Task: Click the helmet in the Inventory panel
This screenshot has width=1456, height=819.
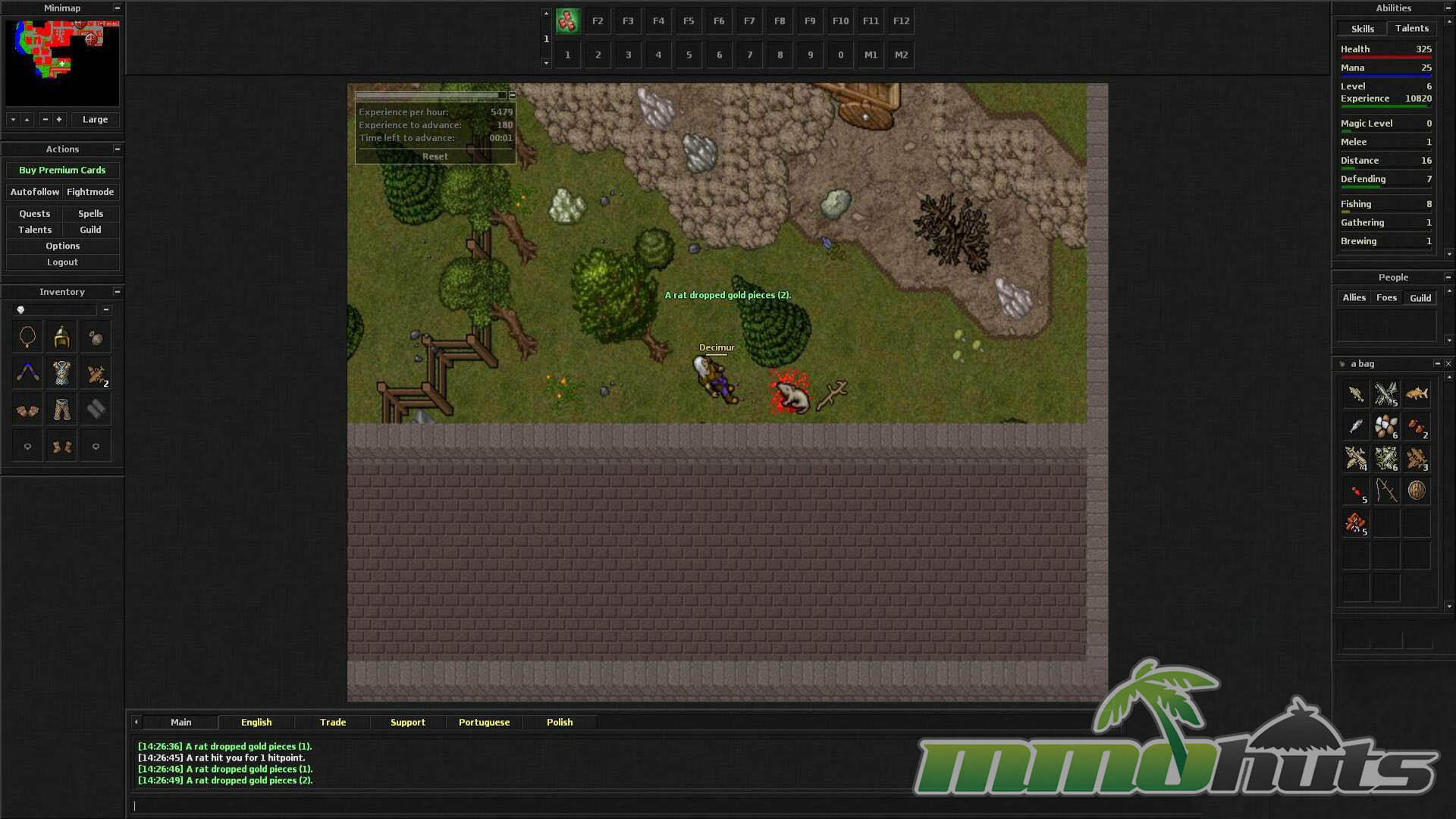Action: pos(61,337)
